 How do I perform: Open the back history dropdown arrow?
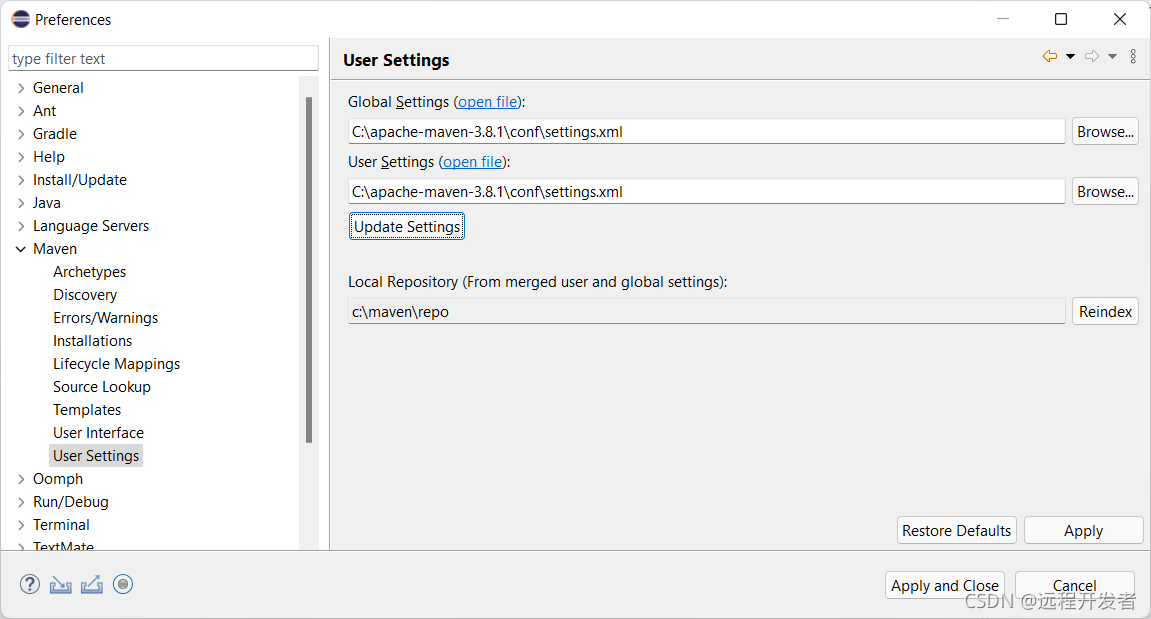(1070, 57)
